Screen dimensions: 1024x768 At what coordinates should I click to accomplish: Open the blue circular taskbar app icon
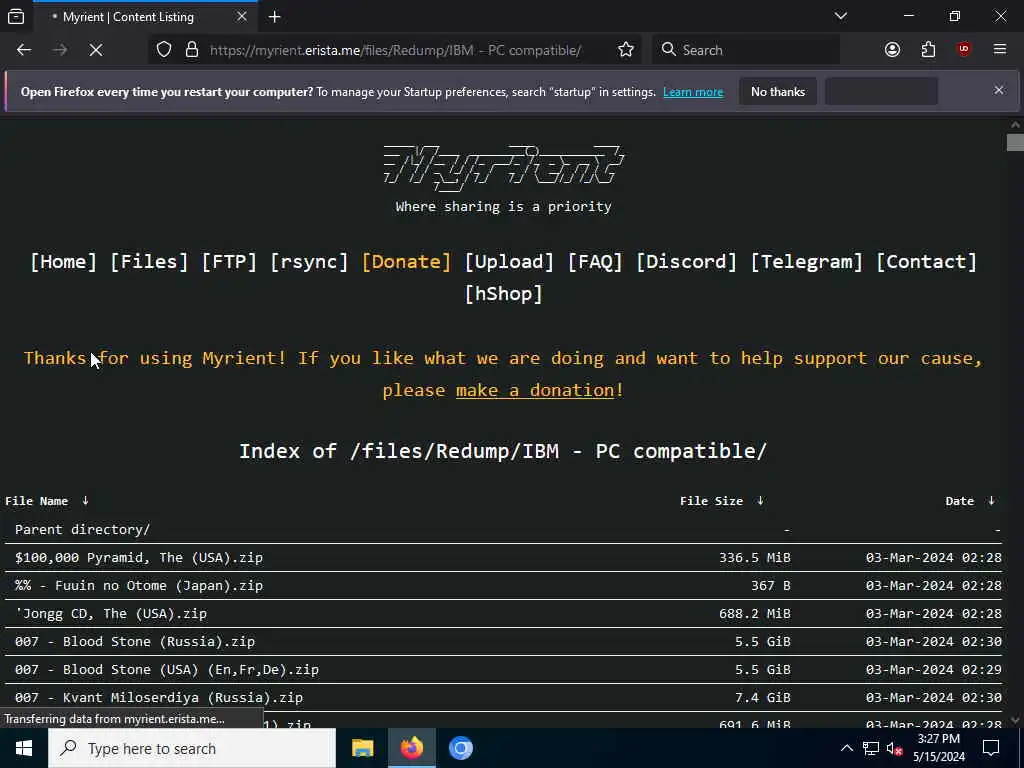click(460, 748)
